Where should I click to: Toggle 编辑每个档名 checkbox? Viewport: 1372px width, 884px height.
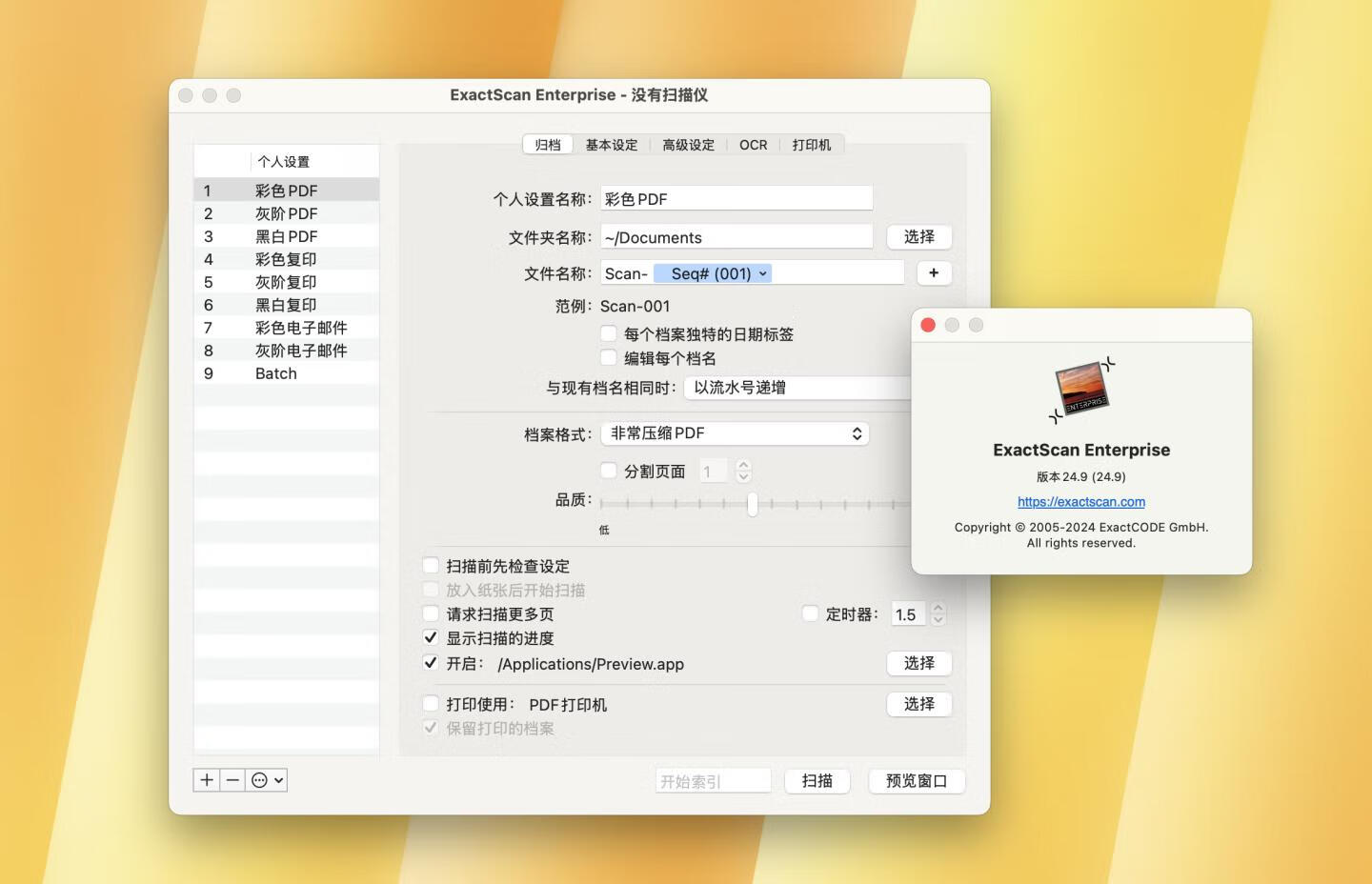(609, 357)
